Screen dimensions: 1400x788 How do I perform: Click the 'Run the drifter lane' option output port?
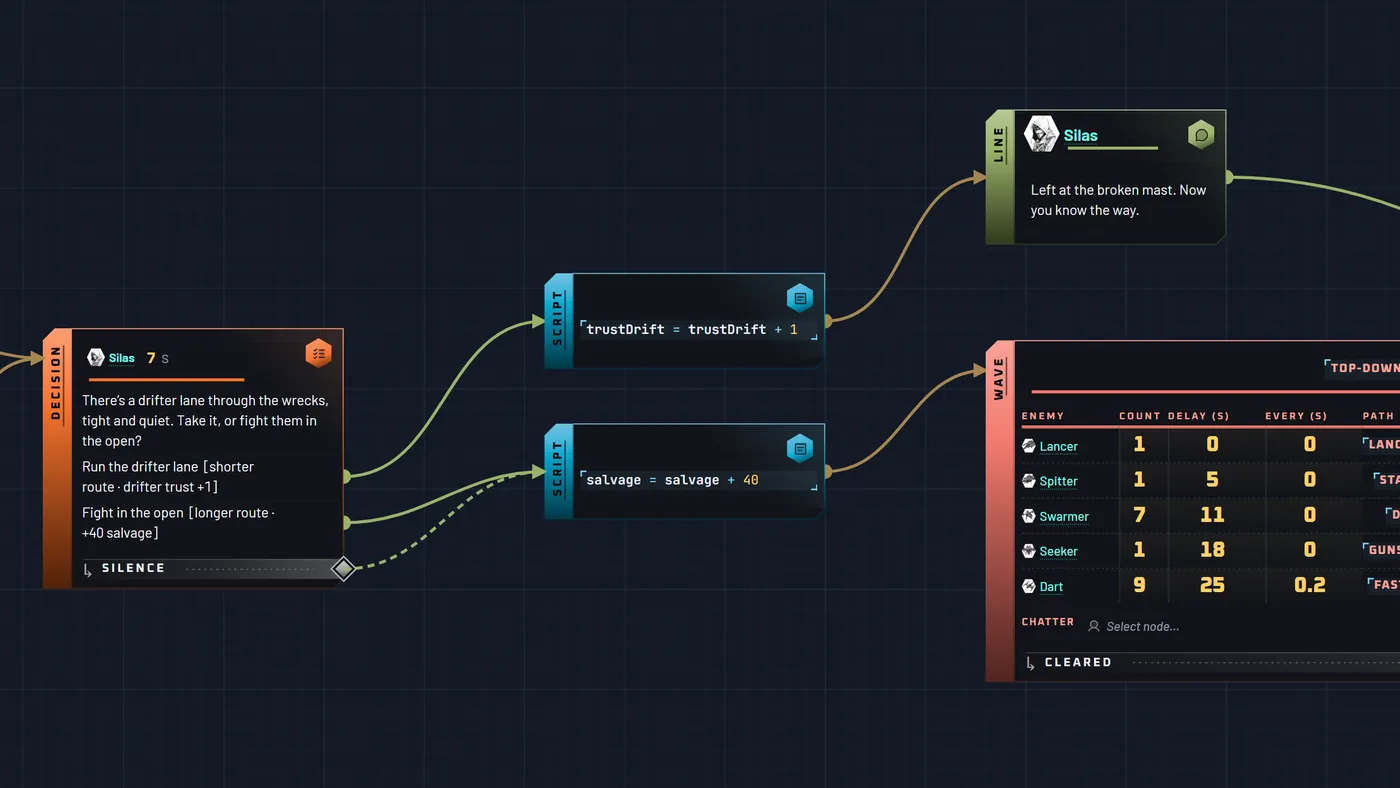click(x=346, y=477)
